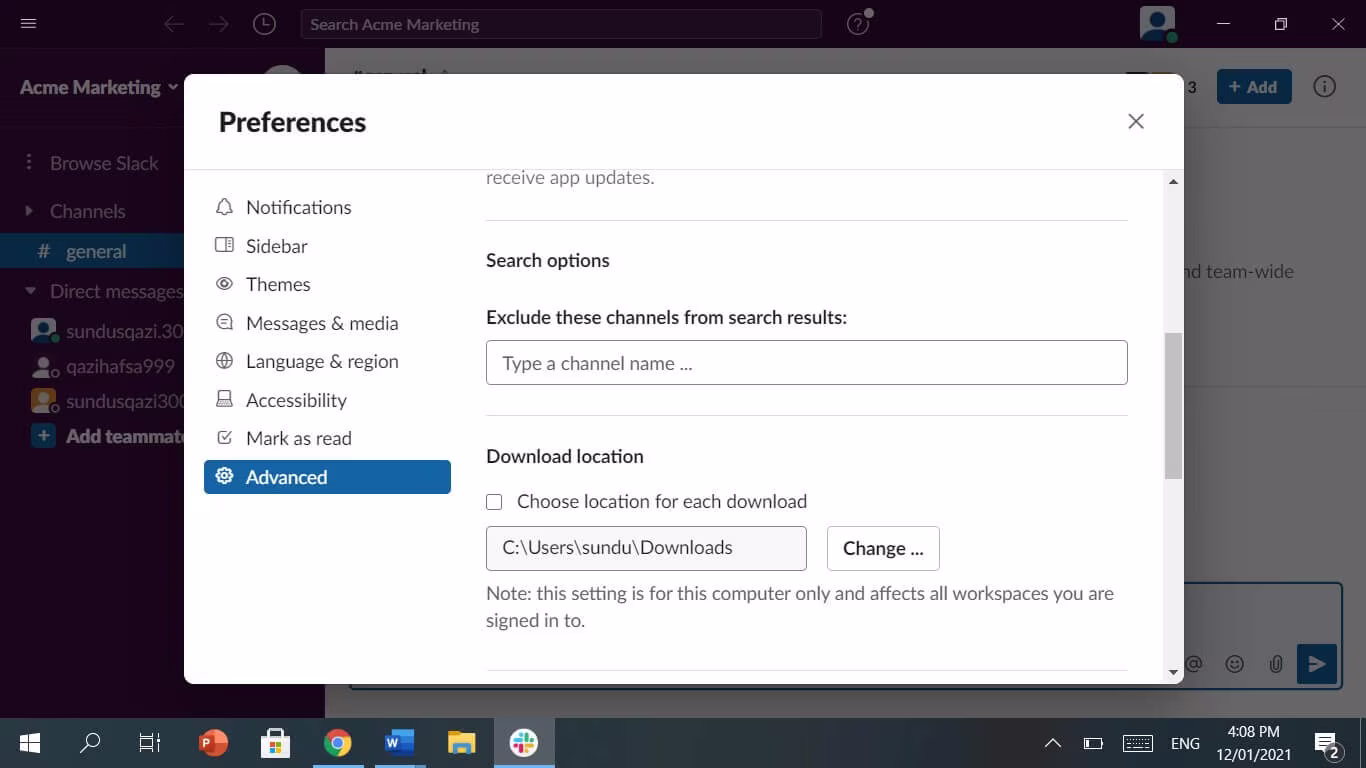The height and width of the screenshot is (768, 1366).
Task: Click the send message arrow button
Action: pos(1317,664)
